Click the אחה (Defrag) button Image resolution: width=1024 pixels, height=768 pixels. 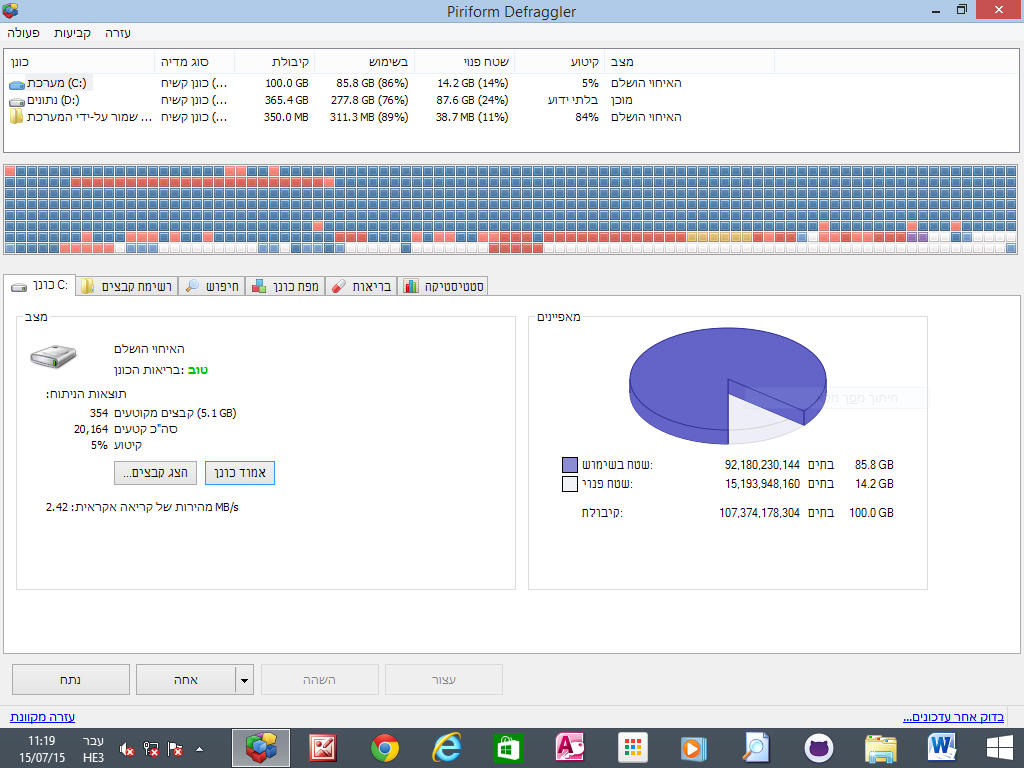185,680
